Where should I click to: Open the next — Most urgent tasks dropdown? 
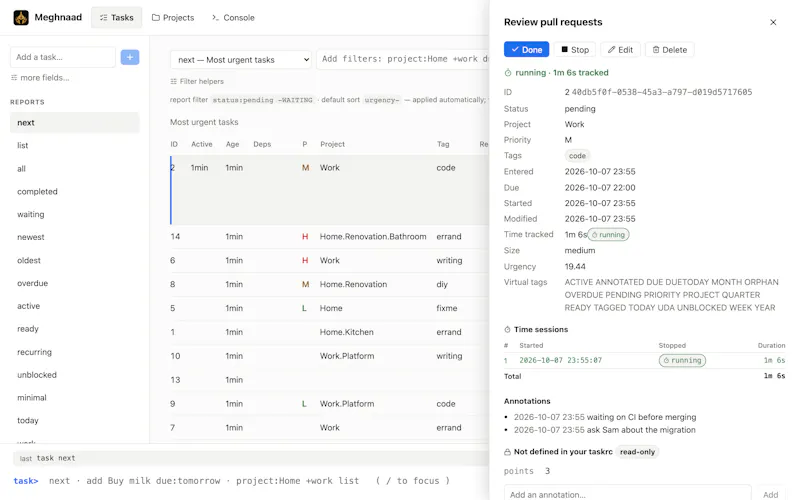[241, 60]
